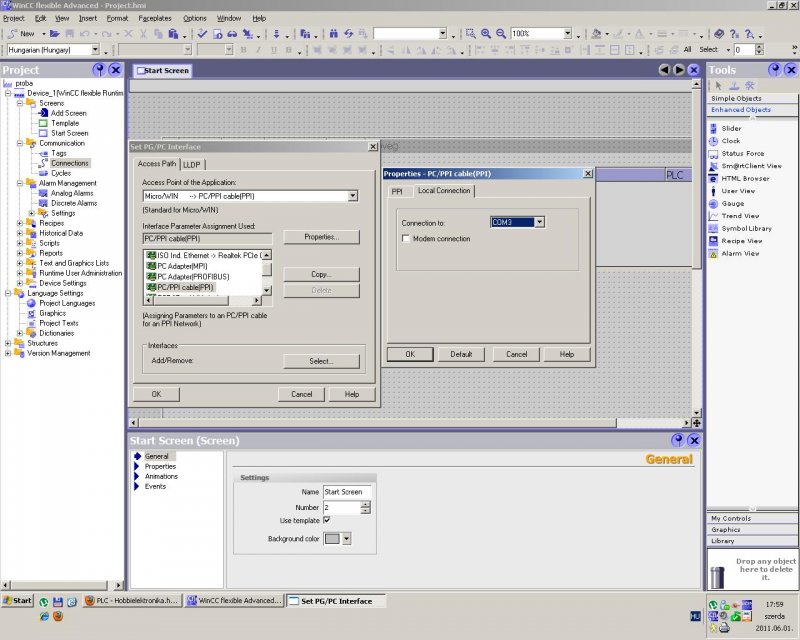Run the Check Consistency checkmark icon
This screenshot has height=640, width=800.
pos(202,34)
